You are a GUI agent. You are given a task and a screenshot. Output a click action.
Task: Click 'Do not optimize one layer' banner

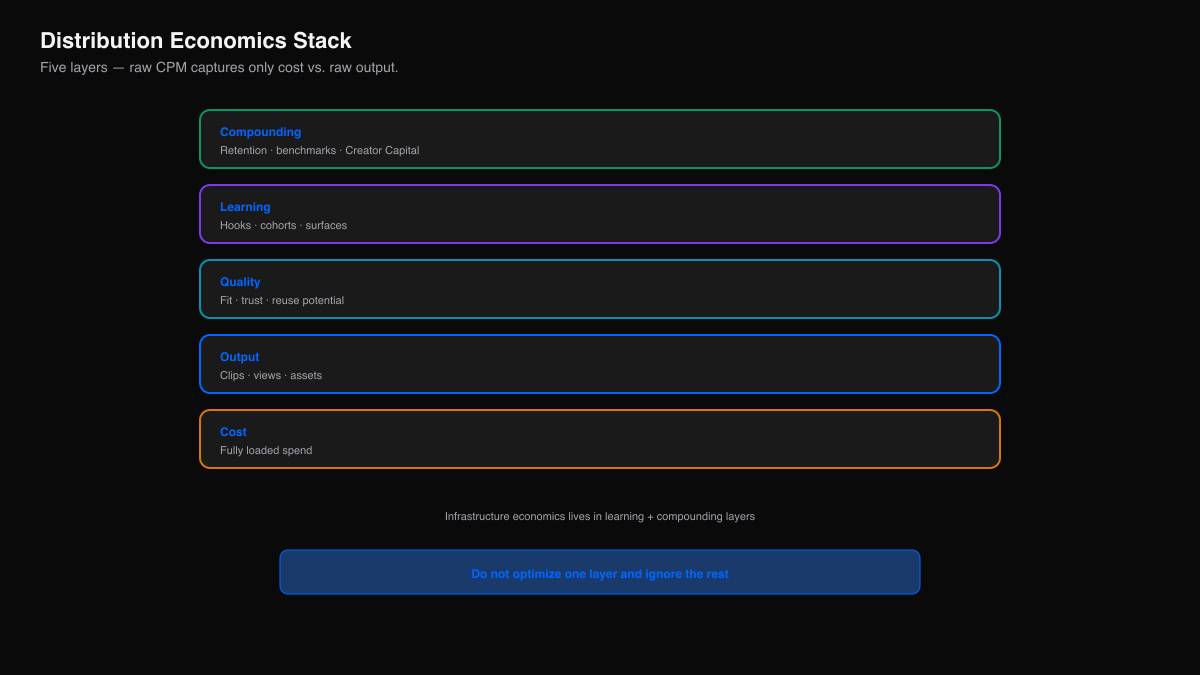coord(600,572)
